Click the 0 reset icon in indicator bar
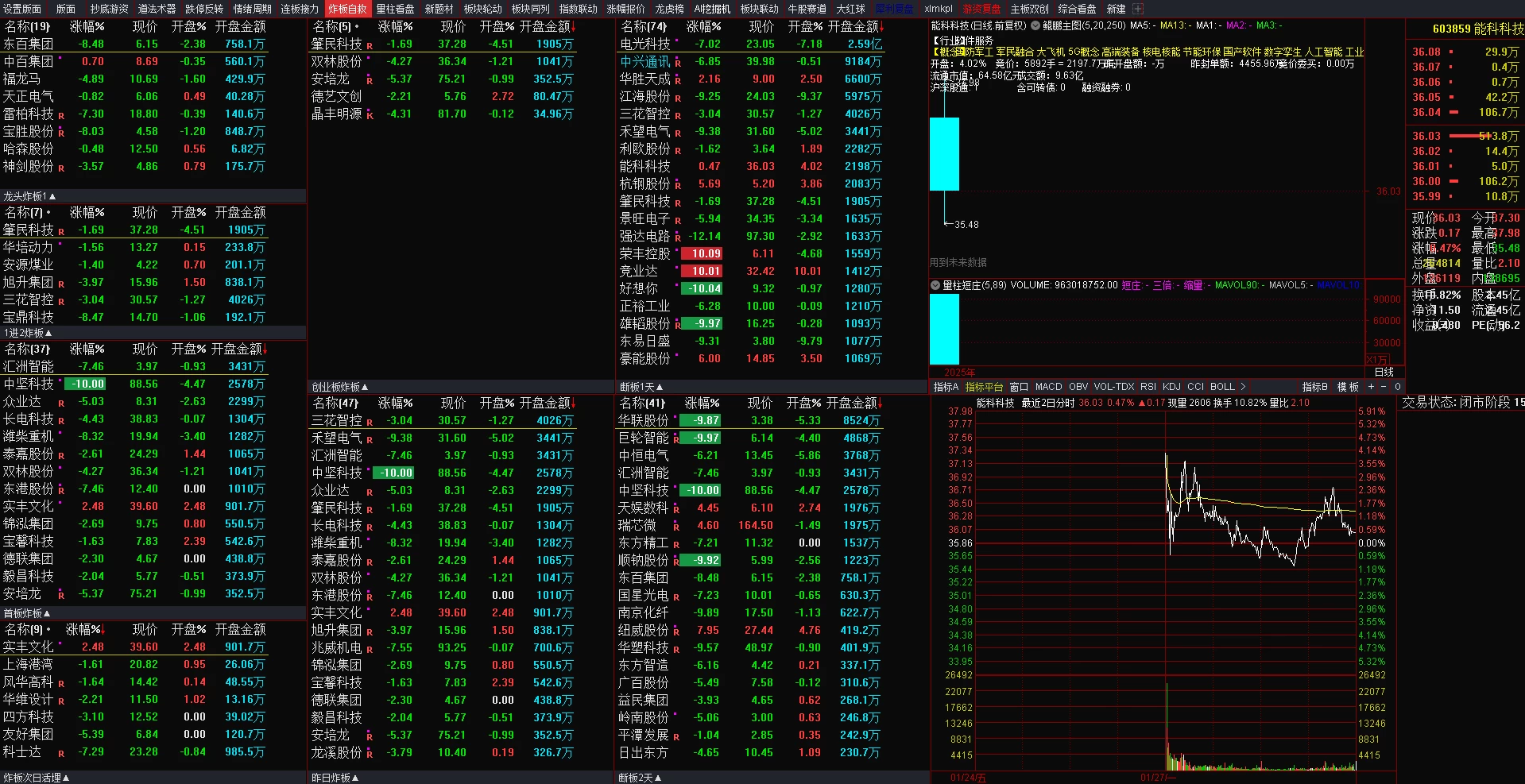The width and height of the screenshot is (1525, 784). pos(1397,387)
